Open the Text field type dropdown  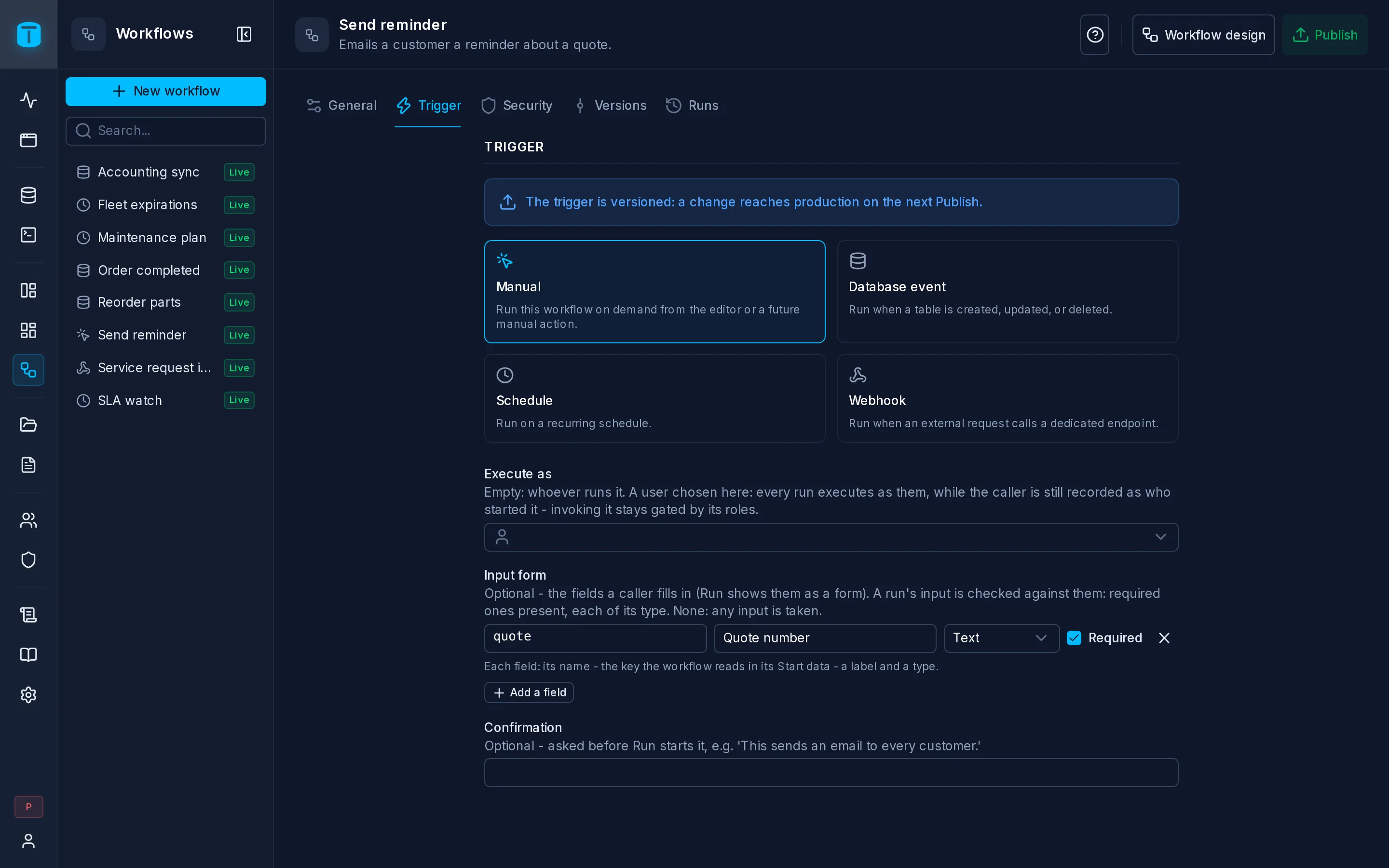(x=1001, y=638)
